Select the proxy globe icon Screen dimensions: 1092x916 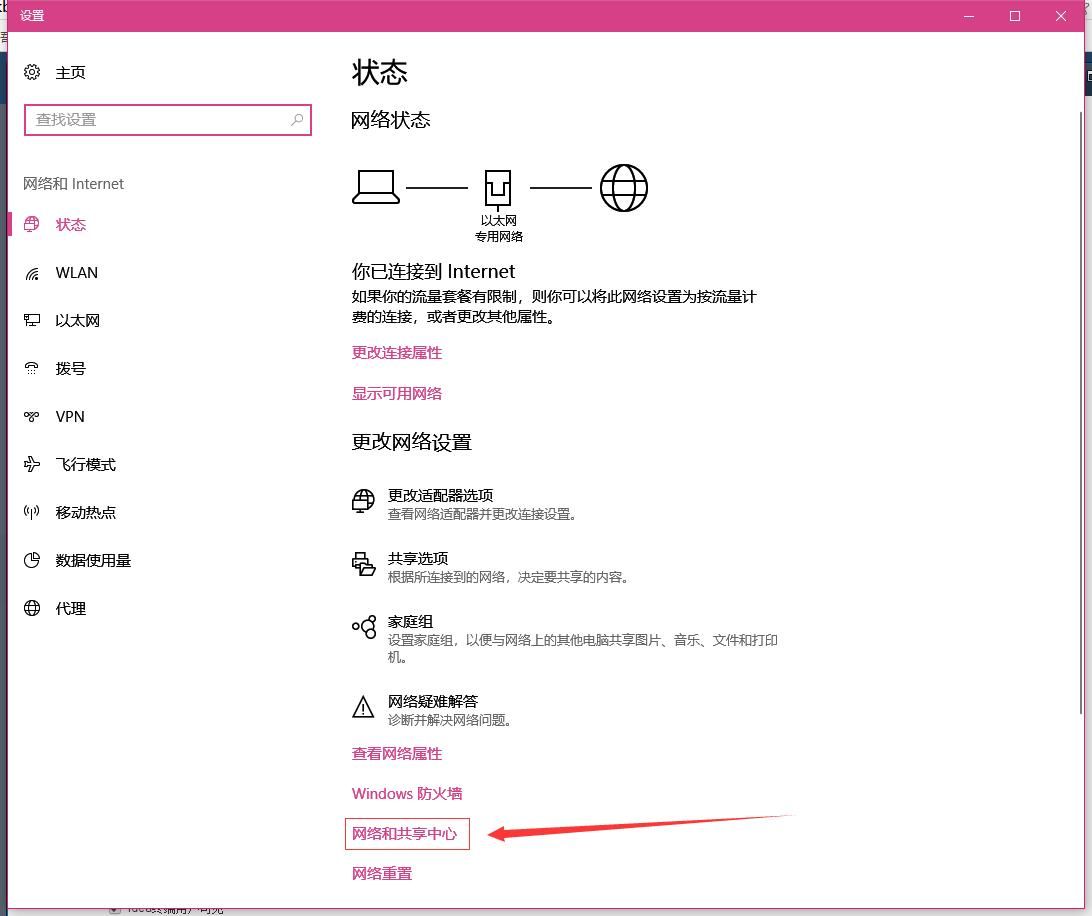32,609
